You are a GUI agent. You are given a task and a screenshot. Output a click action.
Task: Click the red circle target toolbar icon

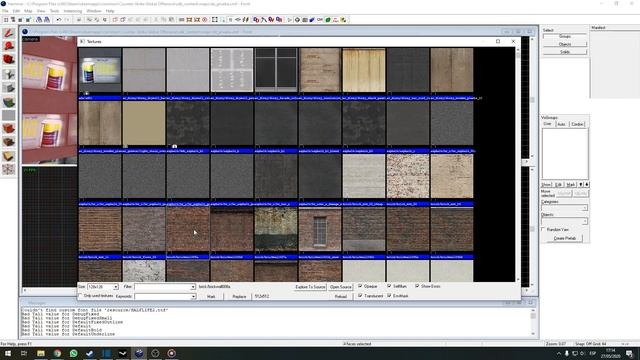point(204,20)
